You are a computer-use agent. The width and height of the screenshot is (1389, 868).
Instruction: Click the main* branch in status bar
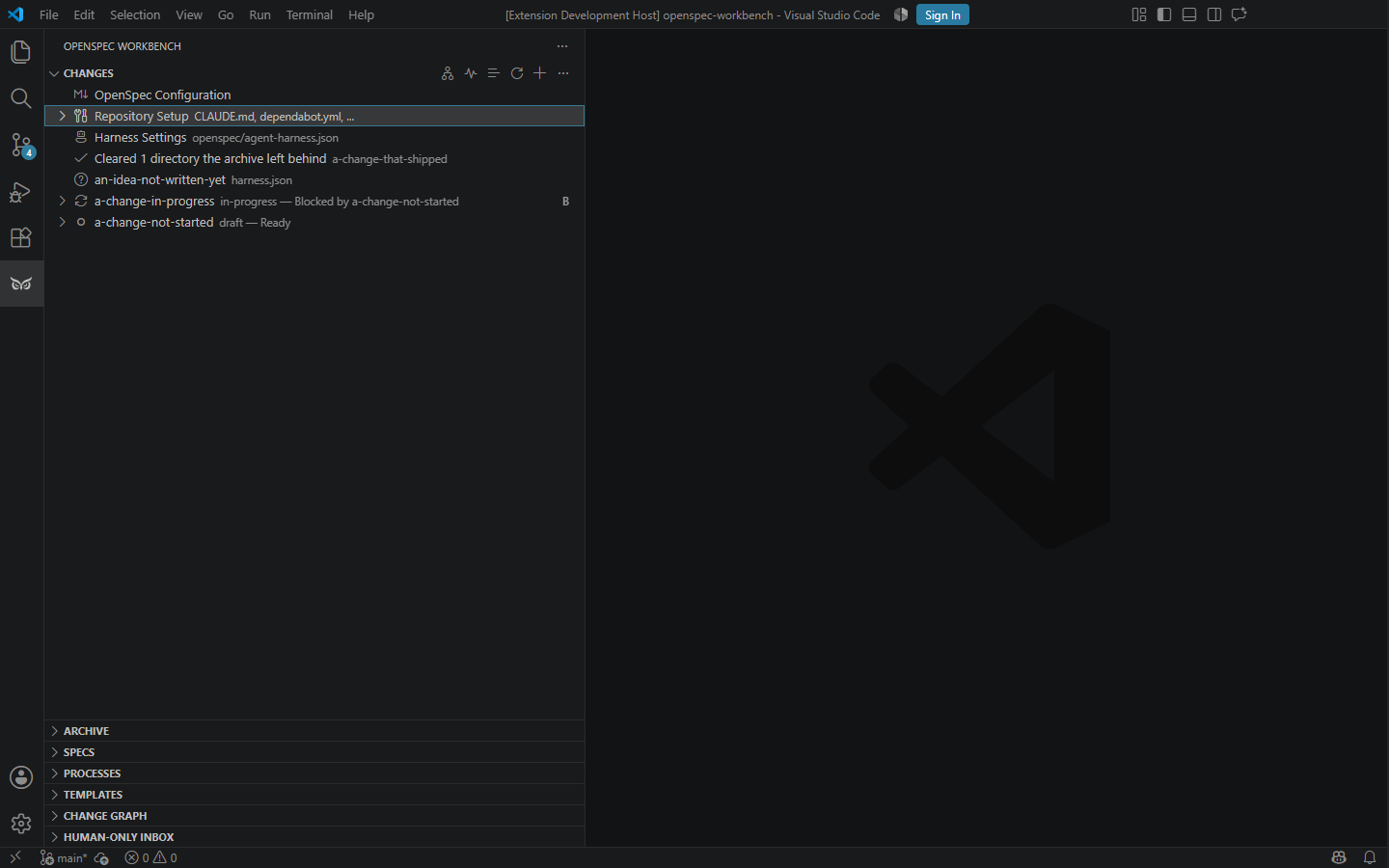[64, 857]
